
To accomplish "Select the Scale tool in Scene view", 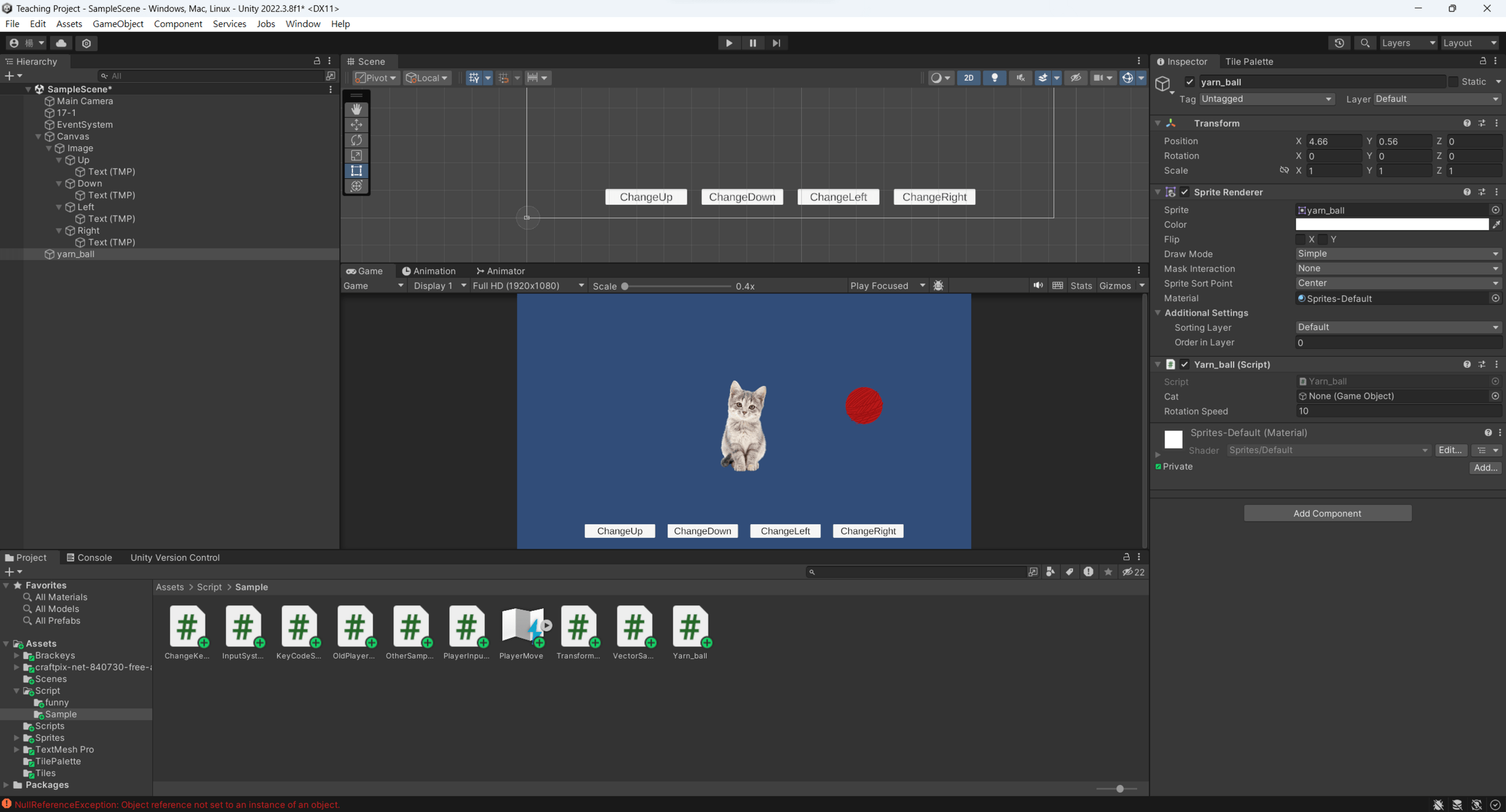I will pyautogui.click(x=356, y=155).
